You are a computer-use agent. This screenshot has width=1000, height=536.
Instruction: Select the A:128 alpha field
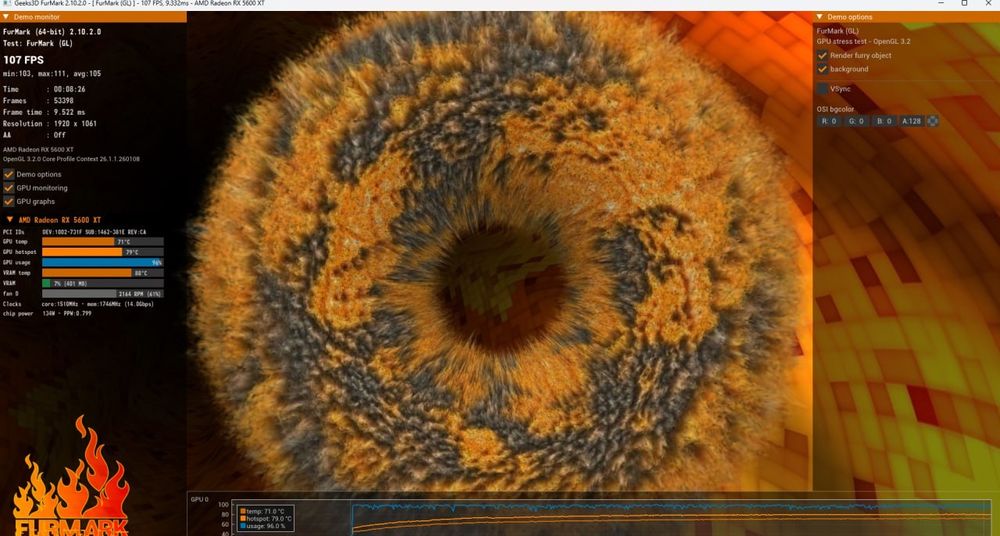click(911, 121)
